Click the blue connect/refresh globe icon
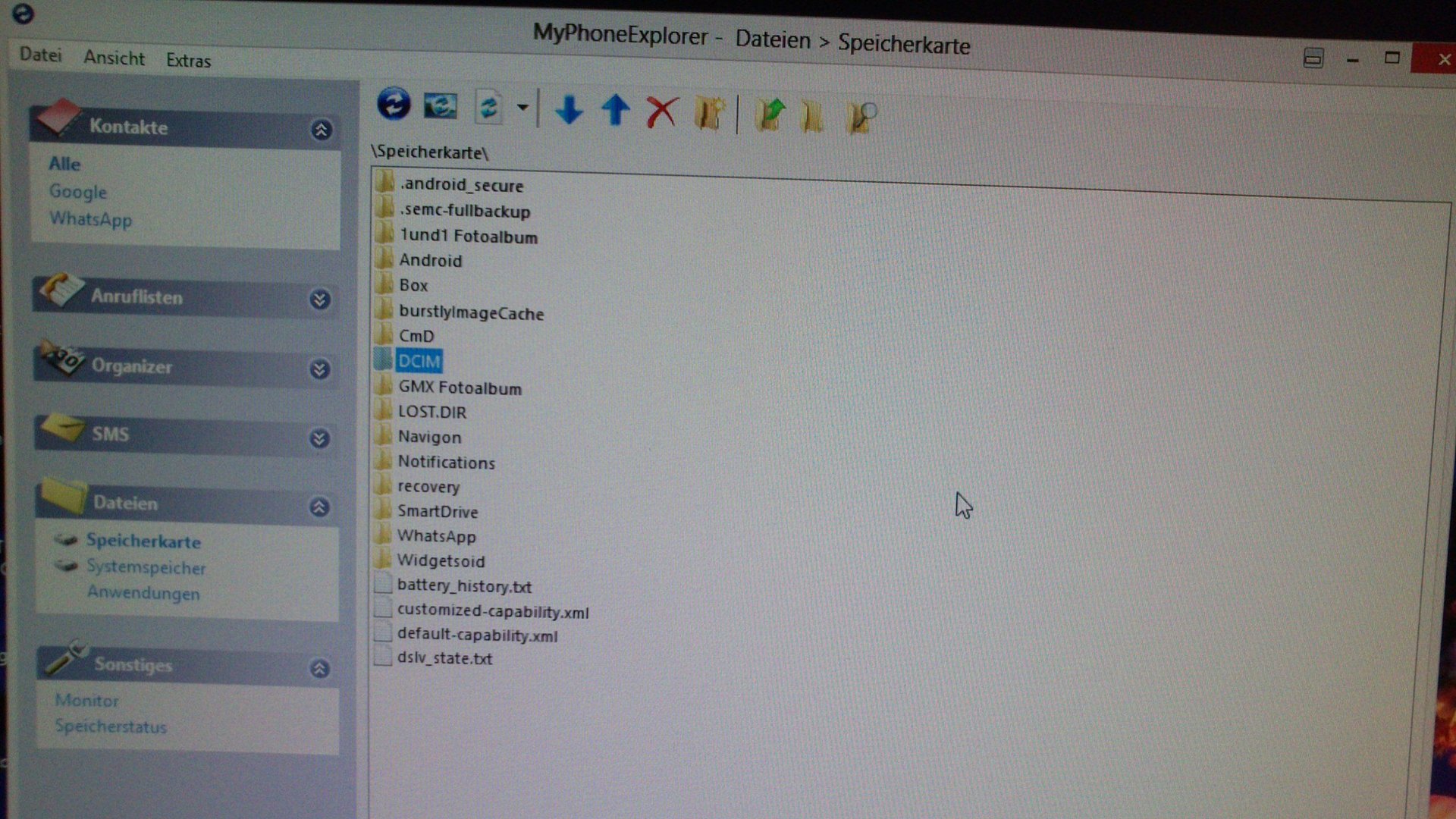 click(x=394, y=104)
